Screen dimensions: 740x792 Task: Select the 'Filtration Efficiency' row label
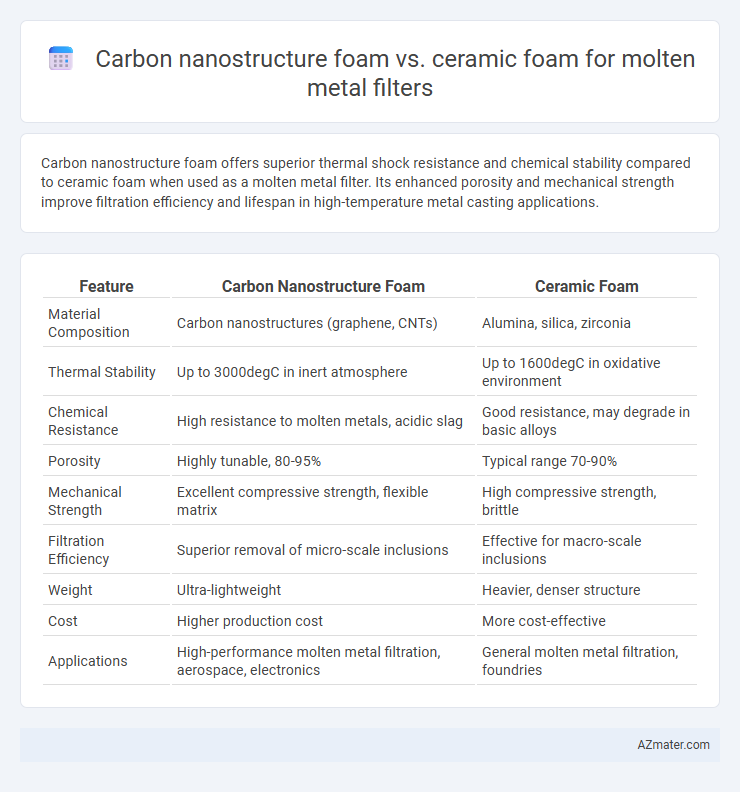(79, 550)
